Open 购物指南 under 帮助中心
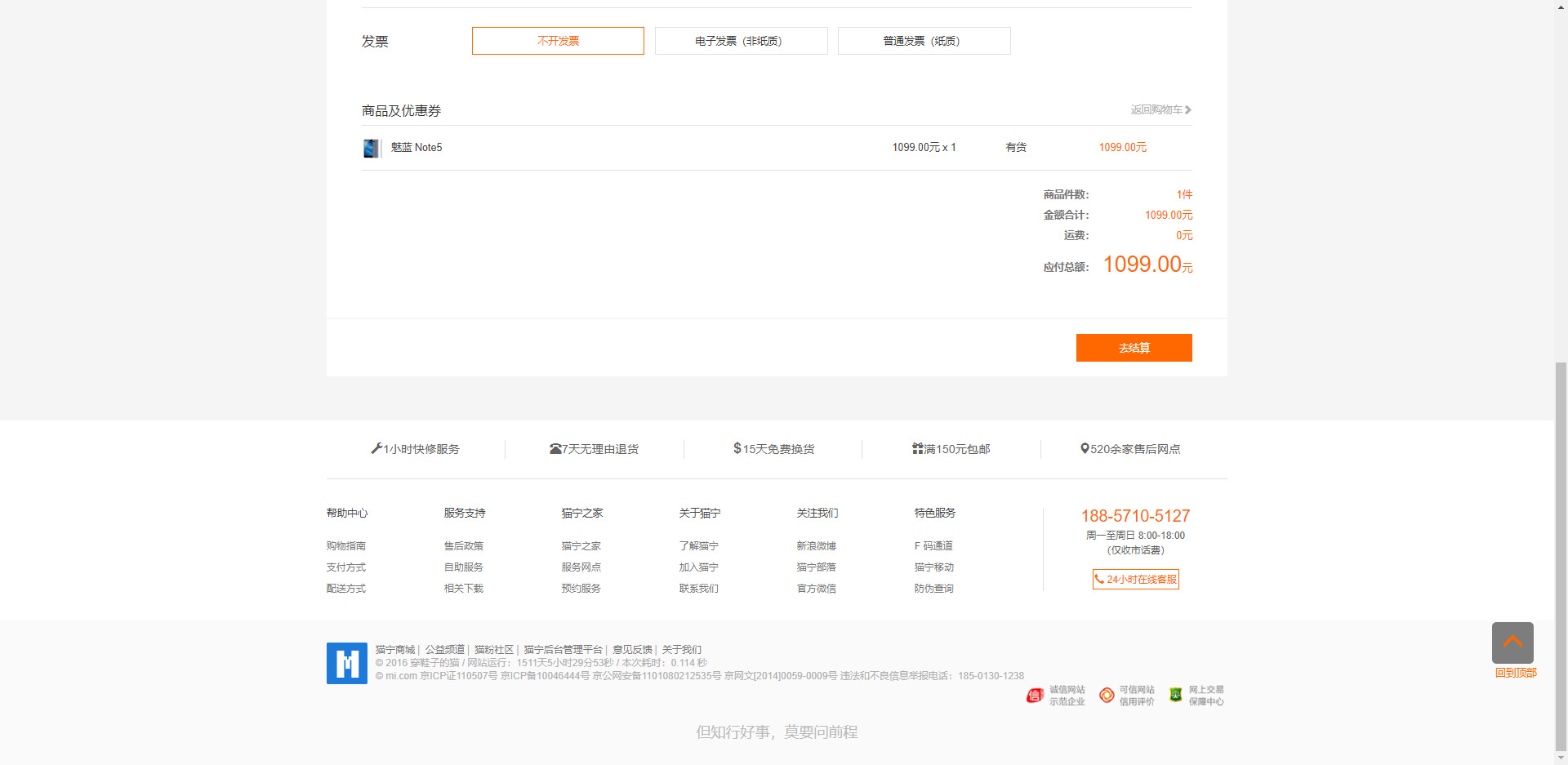This screenshot has height=765, width=1568. 346,546
